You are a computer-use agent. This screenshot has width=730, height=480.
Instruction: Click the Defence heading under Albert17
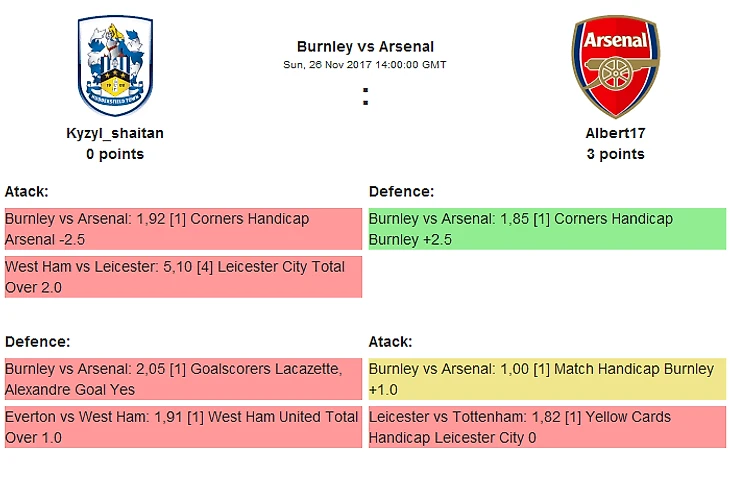[402, 191]
